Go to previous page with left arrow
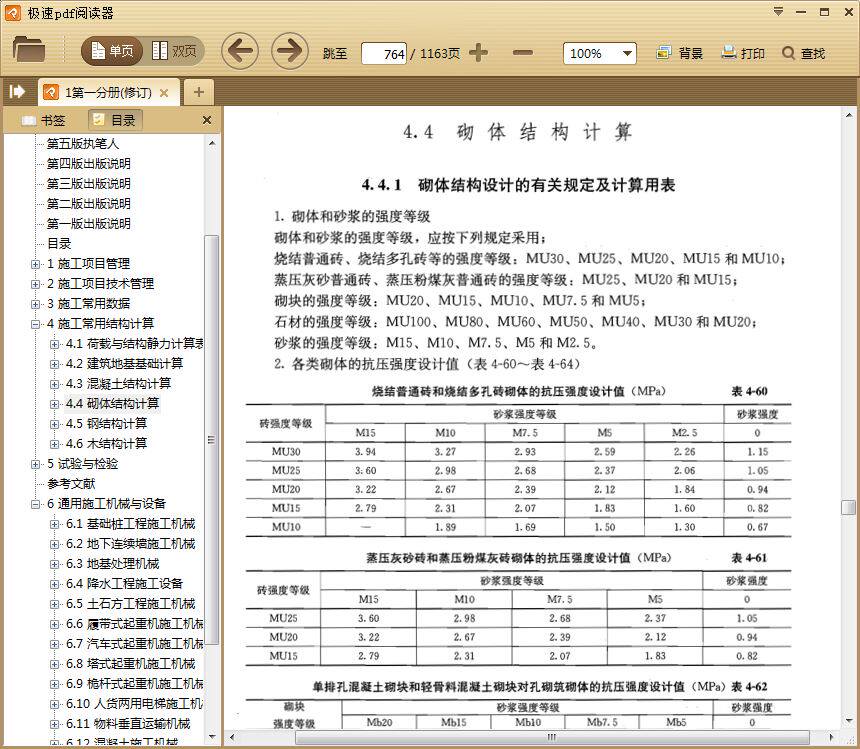This screenshot has height=749, width=860. coord(240,52)
